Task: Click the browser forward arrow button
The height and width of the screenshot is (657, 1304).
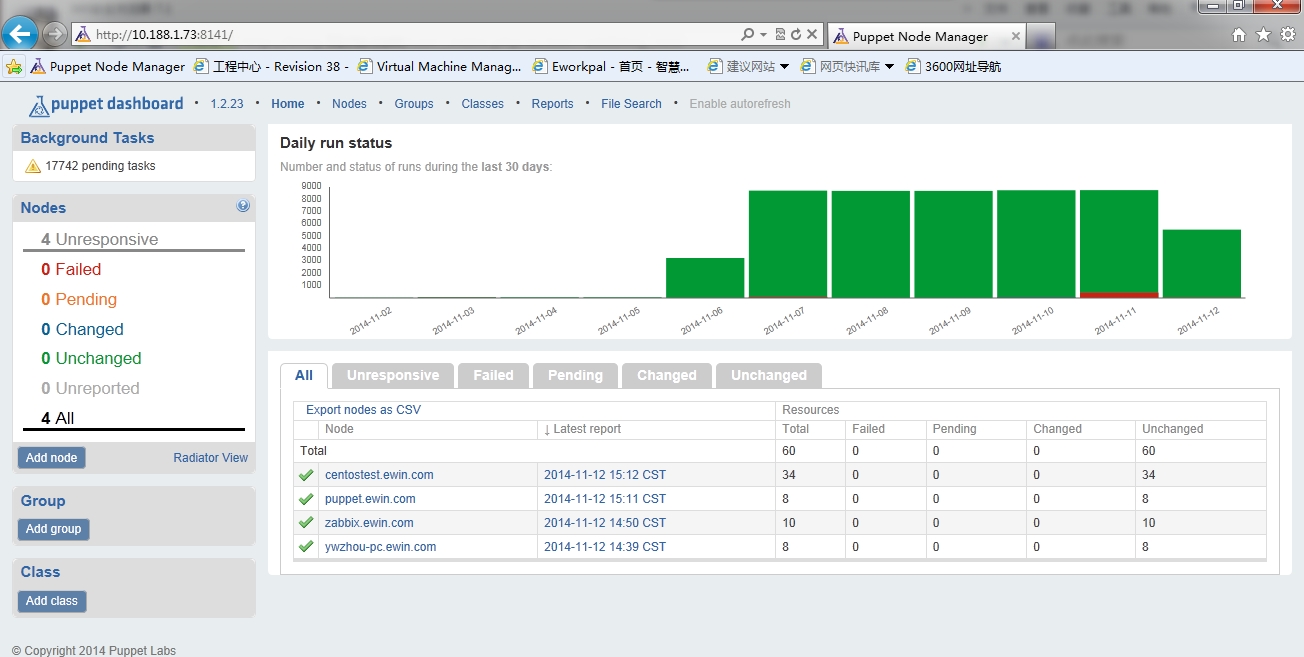Action: point(55,34)
